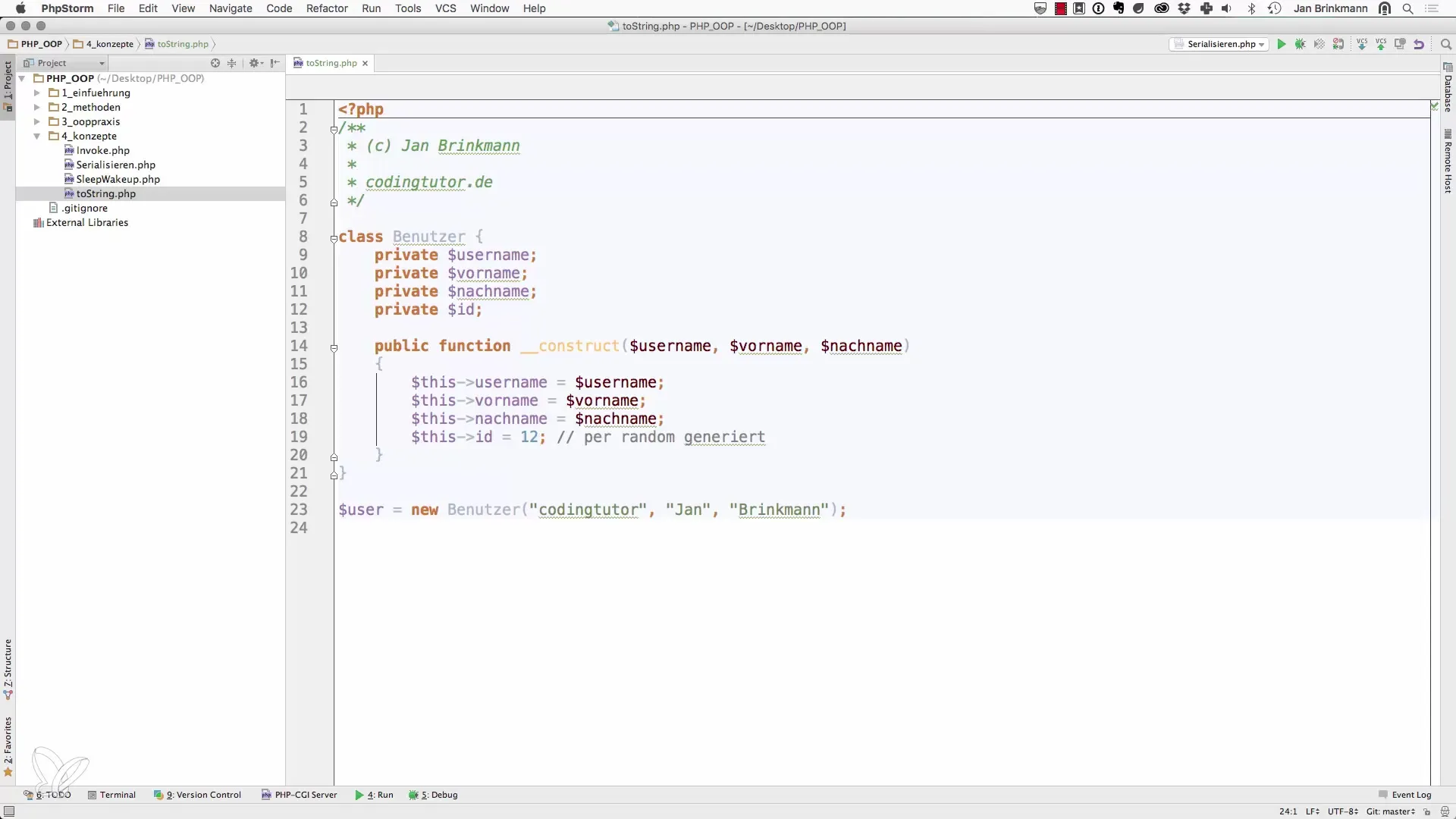This screenshot has width=1456, height=819.
Task: Start debugging with the green bug icon
Action: point(1300,44)
